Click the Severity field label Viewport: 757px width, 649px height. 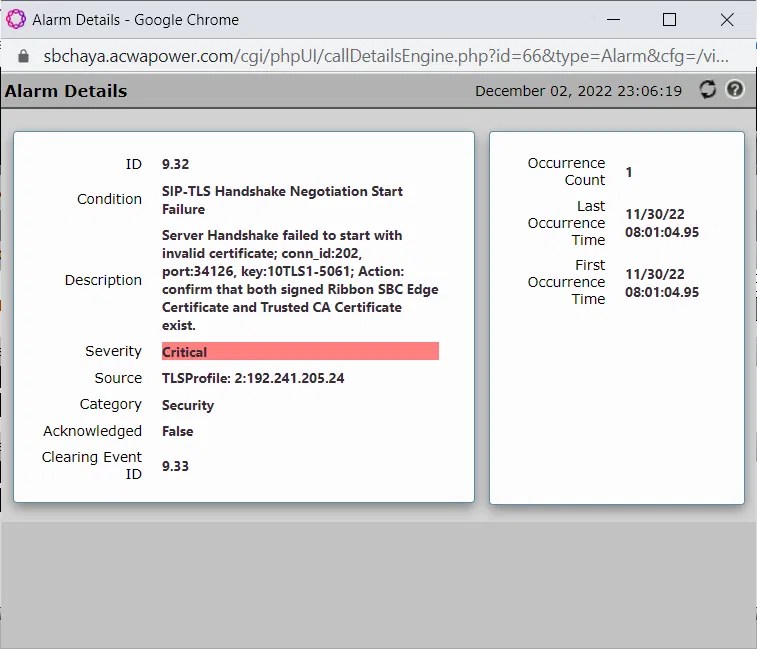pos(113,351)
